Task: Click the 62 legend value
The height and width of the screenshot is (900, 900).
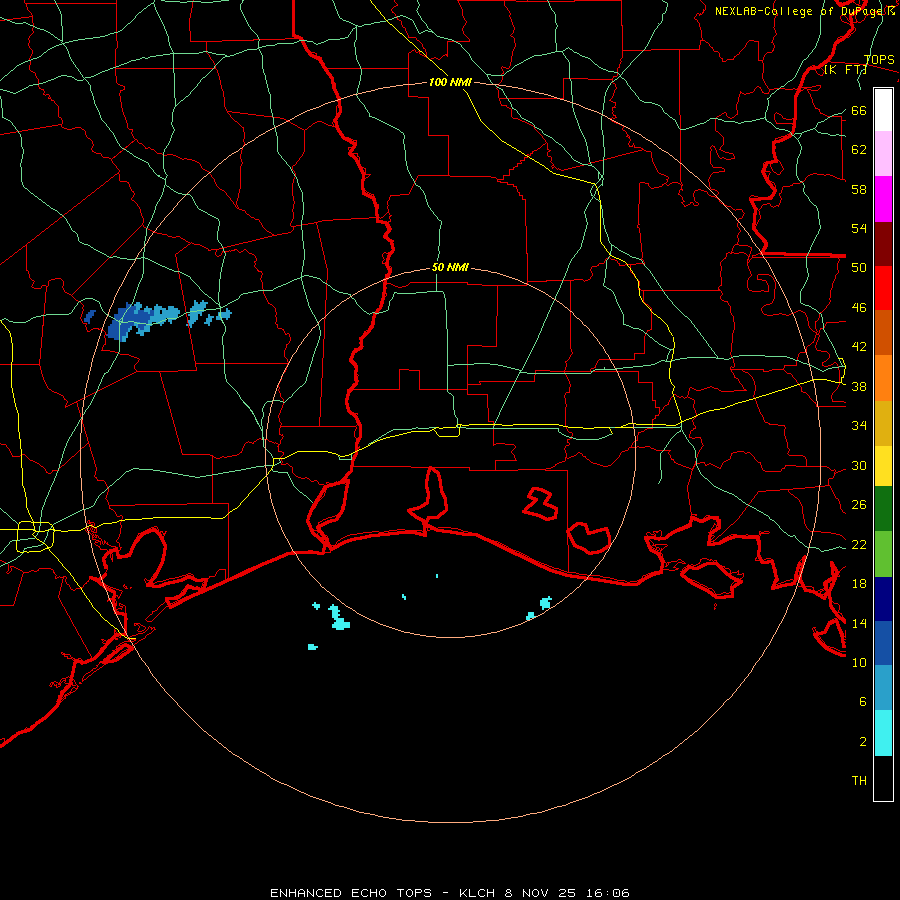Action: (x=859, y=150)
